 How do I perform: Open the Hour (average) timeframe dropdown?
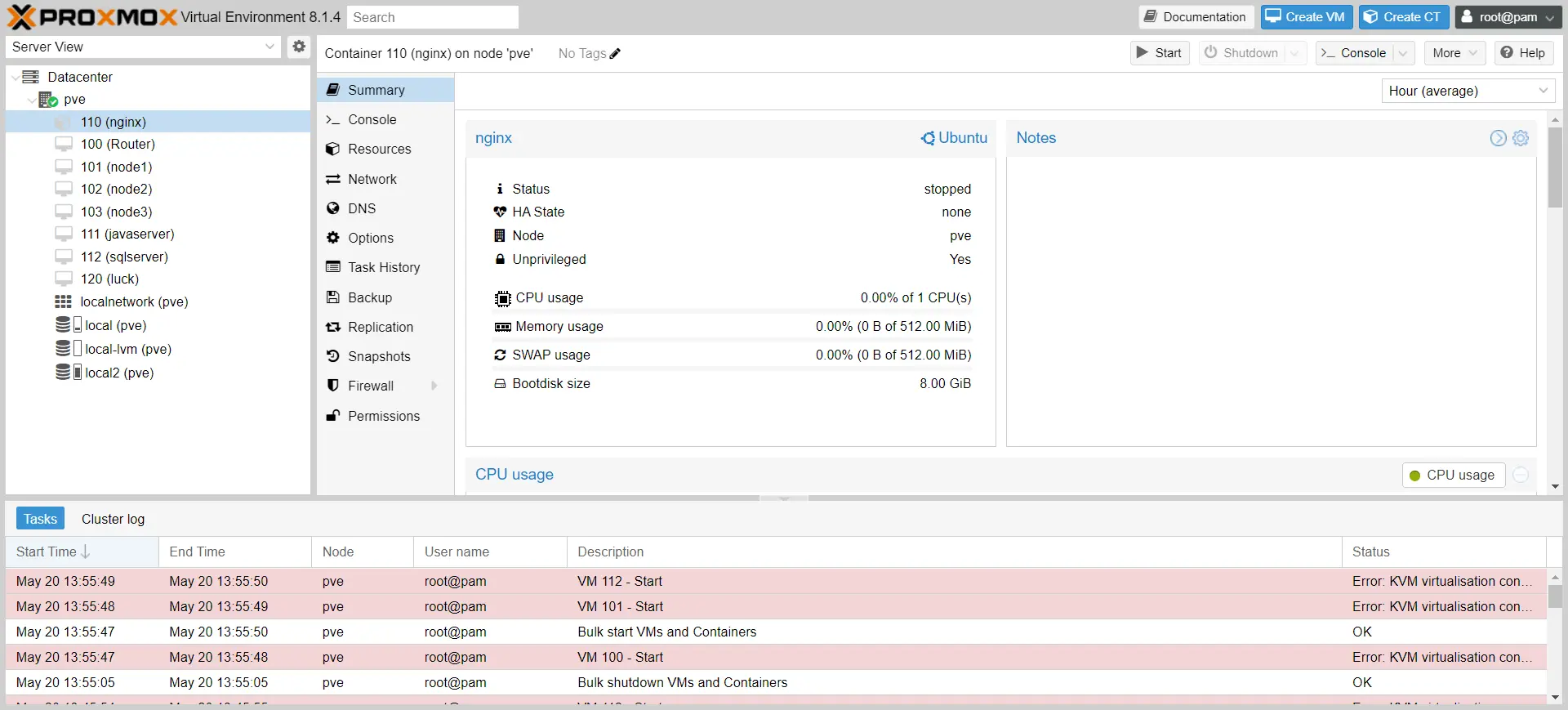[1543, 91]
